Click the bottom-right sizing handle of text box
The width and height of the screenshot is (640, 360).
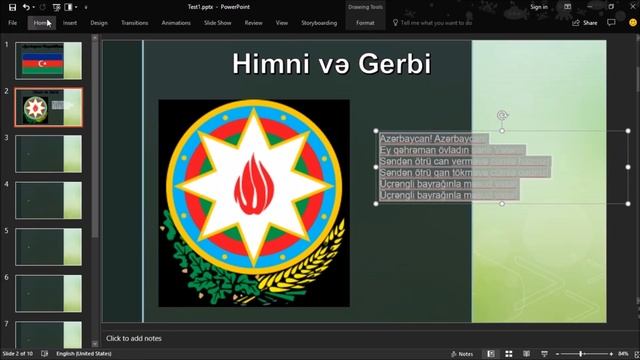coord(628,203)
